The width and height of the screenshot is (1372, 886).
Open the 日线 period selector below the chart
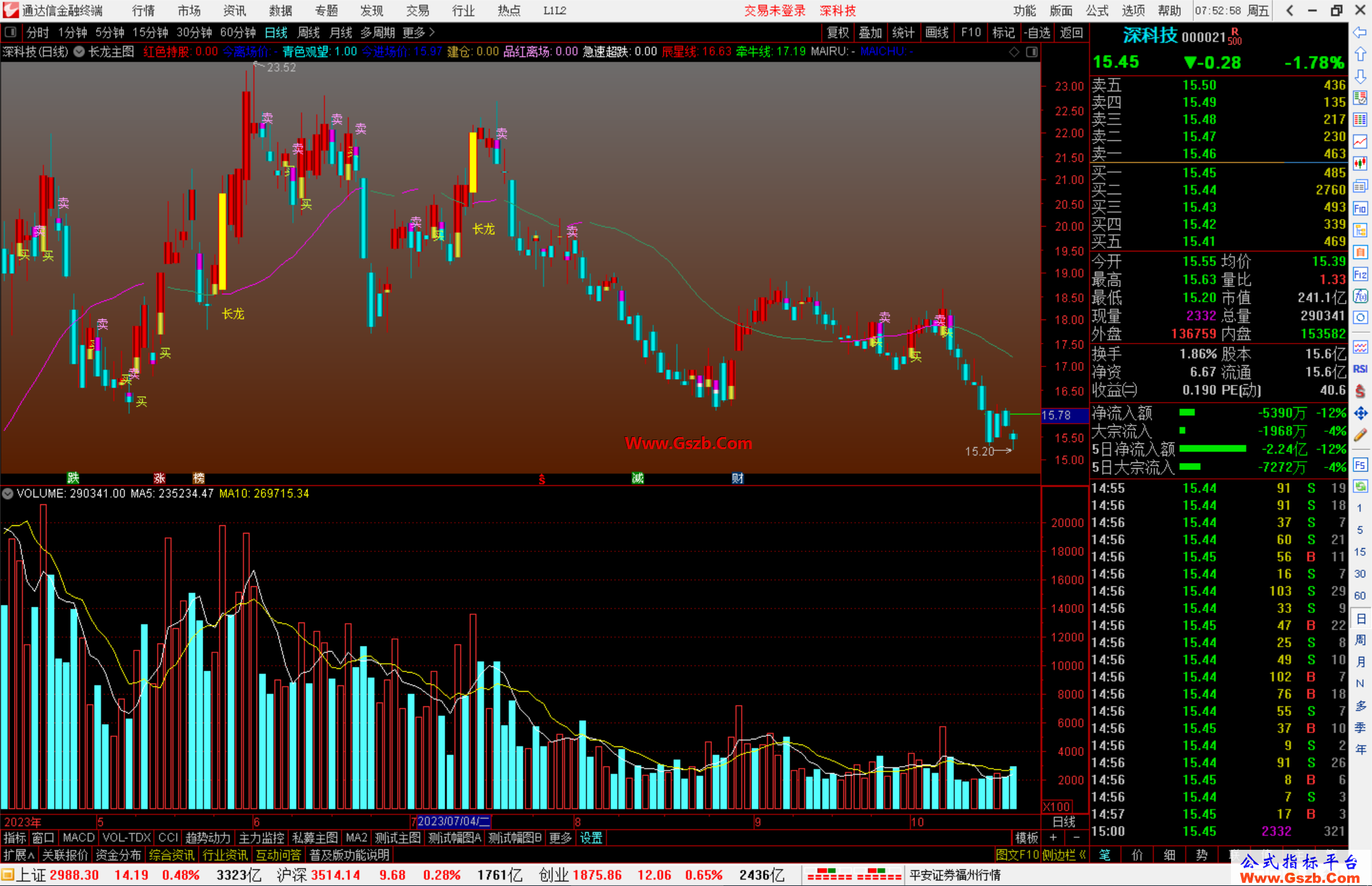(x=1065, y=822)
